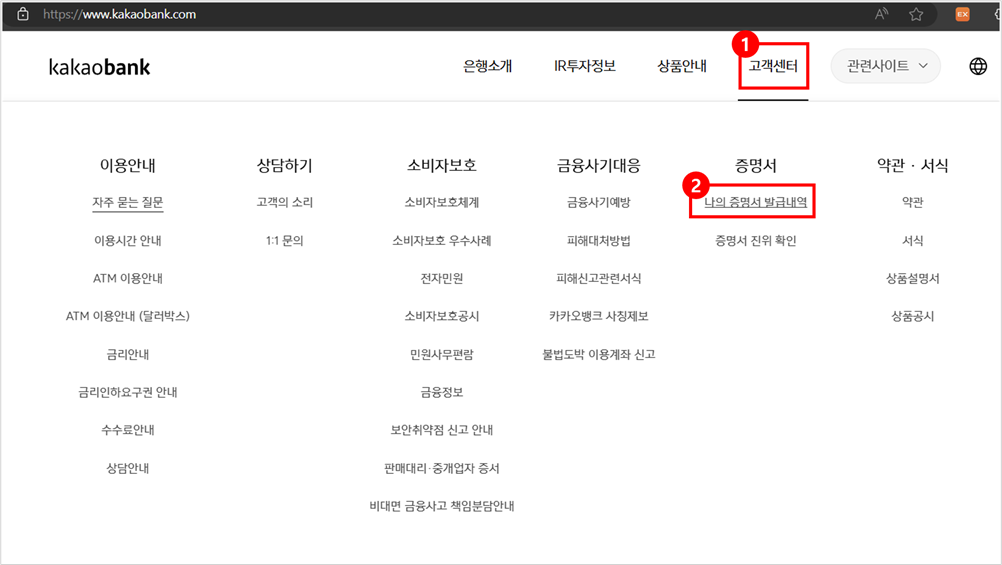
Task: Open 민원사무편람 link
Action: (x=442, y=354)
